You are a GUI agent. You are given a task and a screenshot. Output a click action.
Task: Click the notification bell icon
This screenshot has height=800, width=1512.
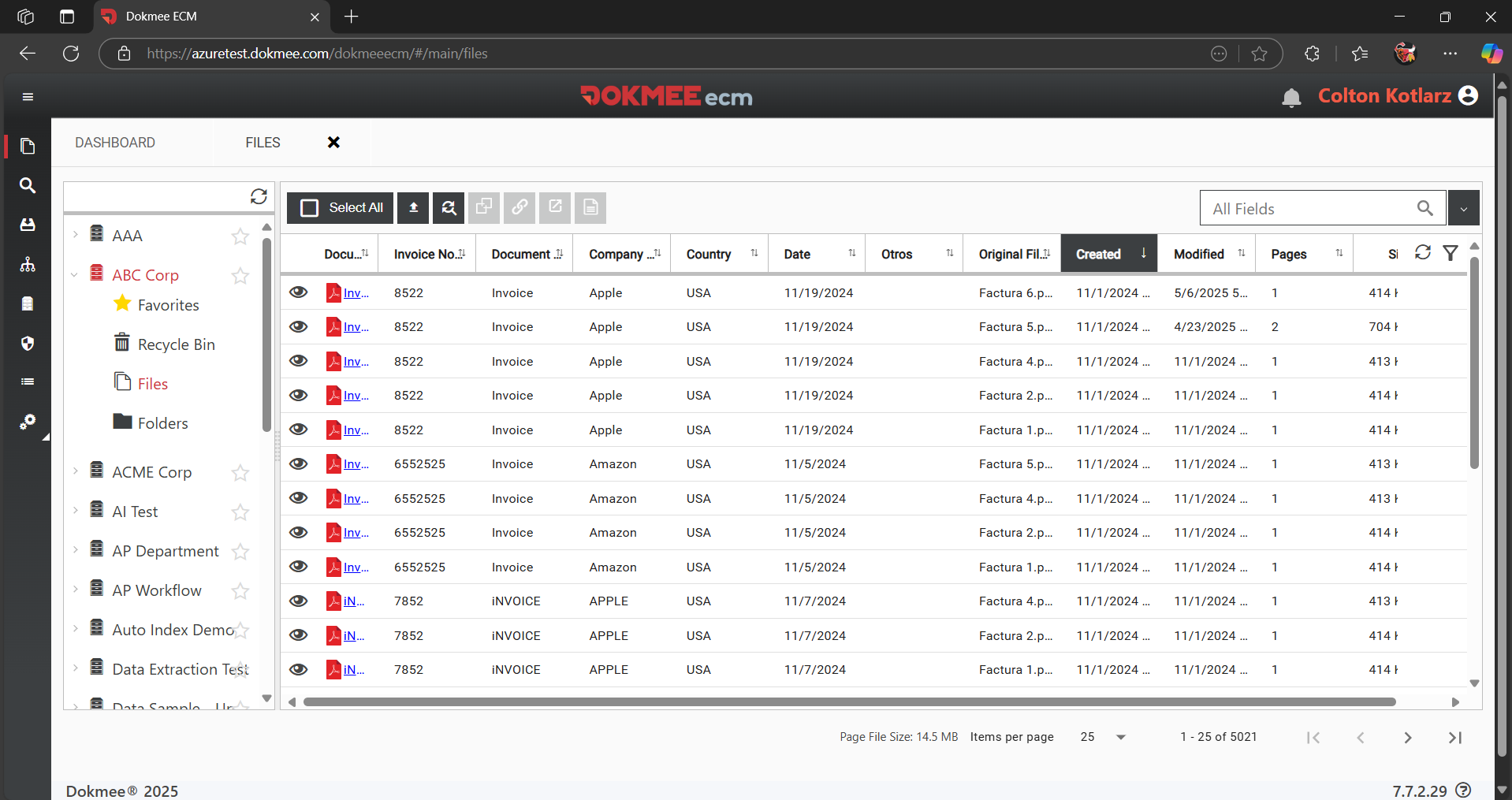pos(1291,98)
